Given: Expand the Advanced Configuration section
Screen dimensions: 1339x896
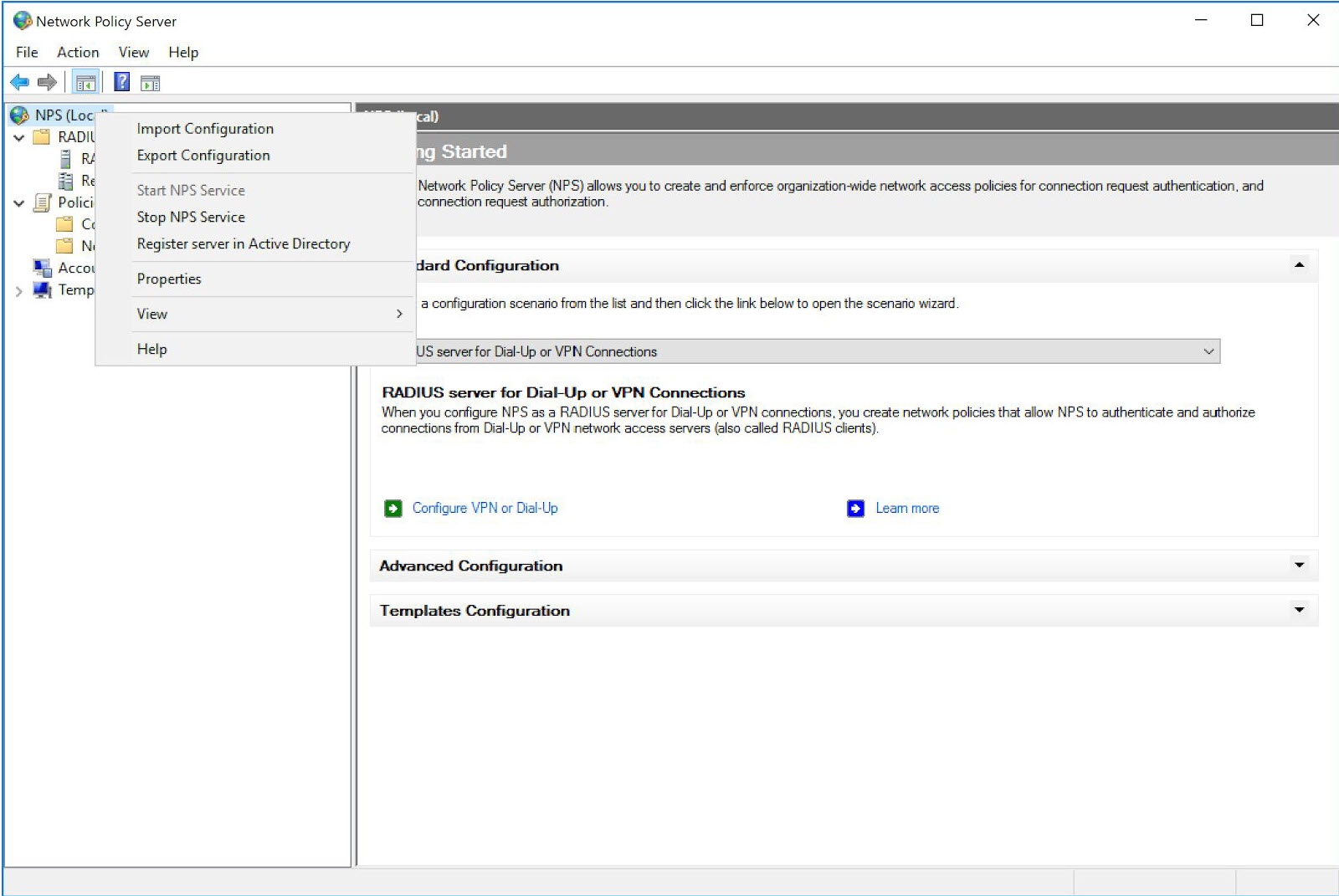Looking at the screenshot, I should tap(1299, 566).
